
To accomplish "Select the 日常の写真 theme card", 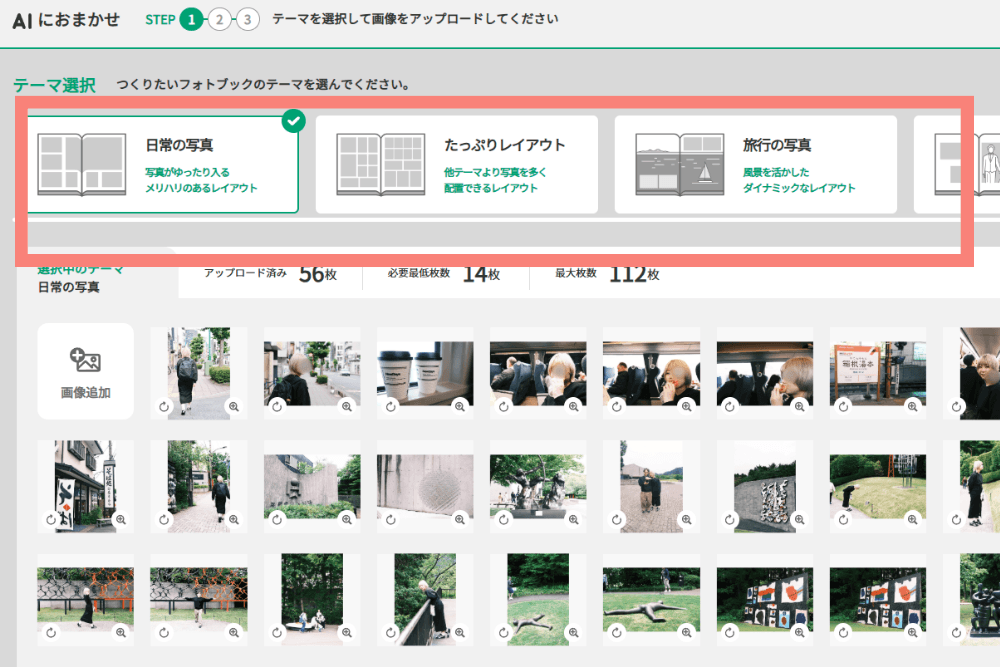I will point(162,165).
